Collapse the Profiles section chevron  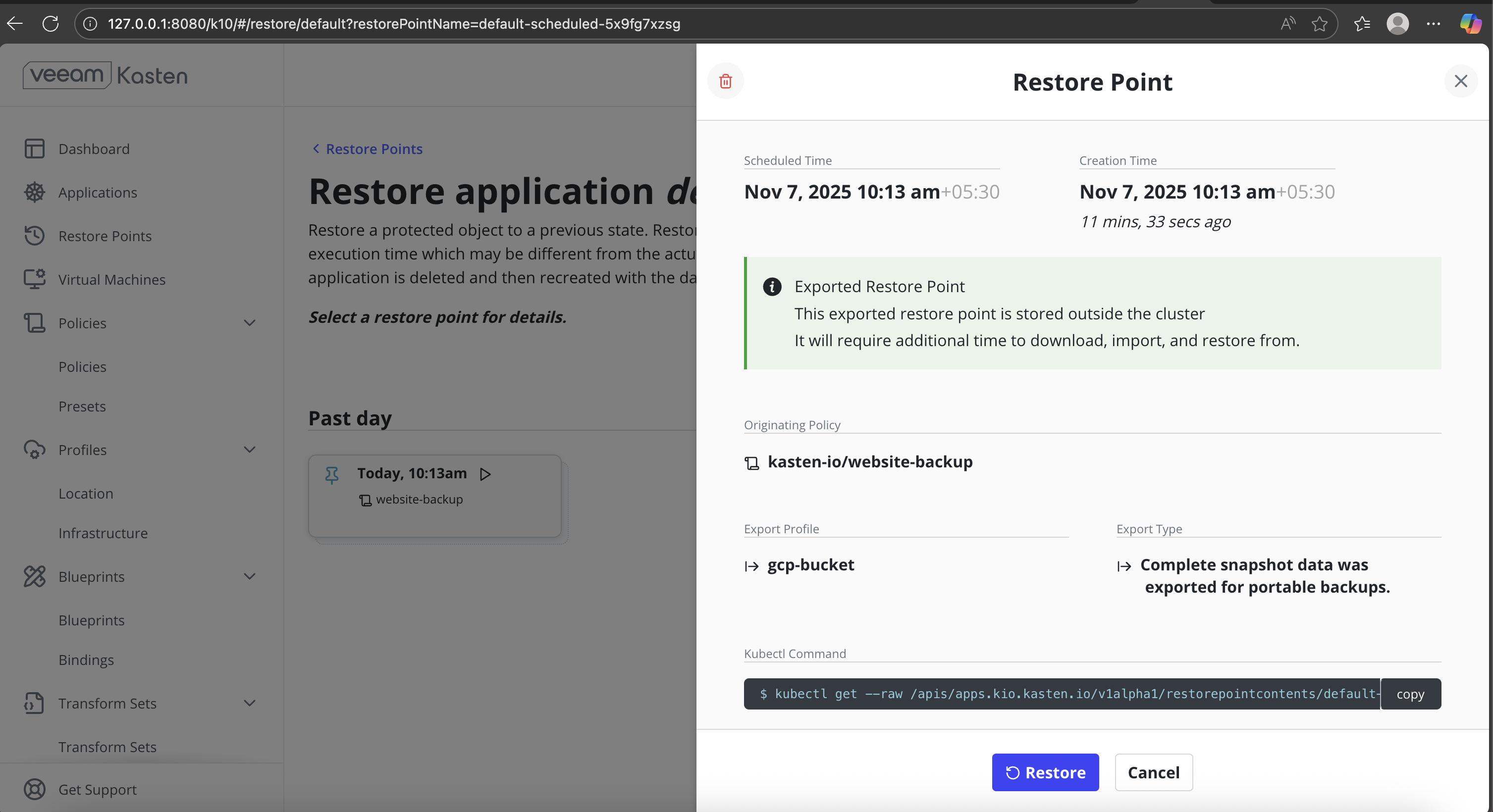click(249, 450)
